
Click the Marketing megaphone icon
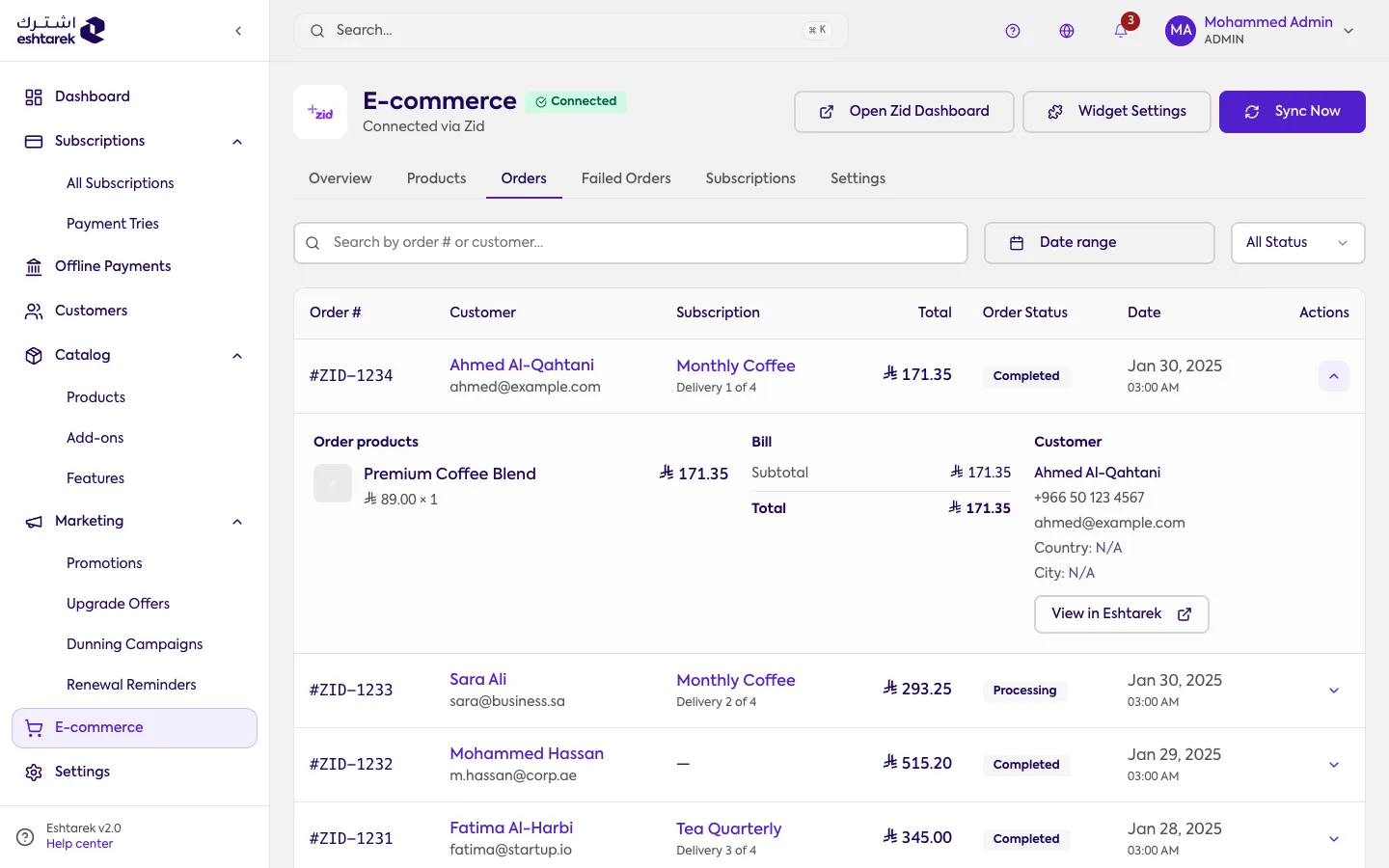coord(34,521)
